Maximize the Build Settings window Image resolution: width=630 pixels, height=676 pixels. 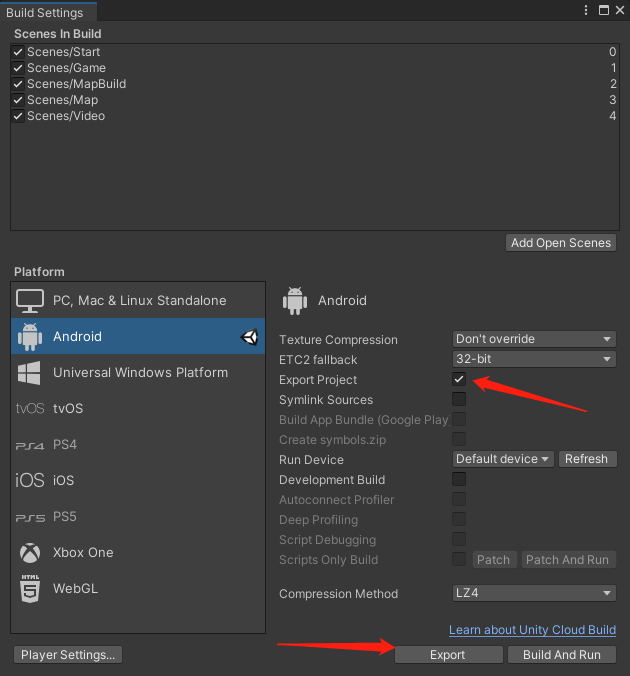(x=604, y=10)
